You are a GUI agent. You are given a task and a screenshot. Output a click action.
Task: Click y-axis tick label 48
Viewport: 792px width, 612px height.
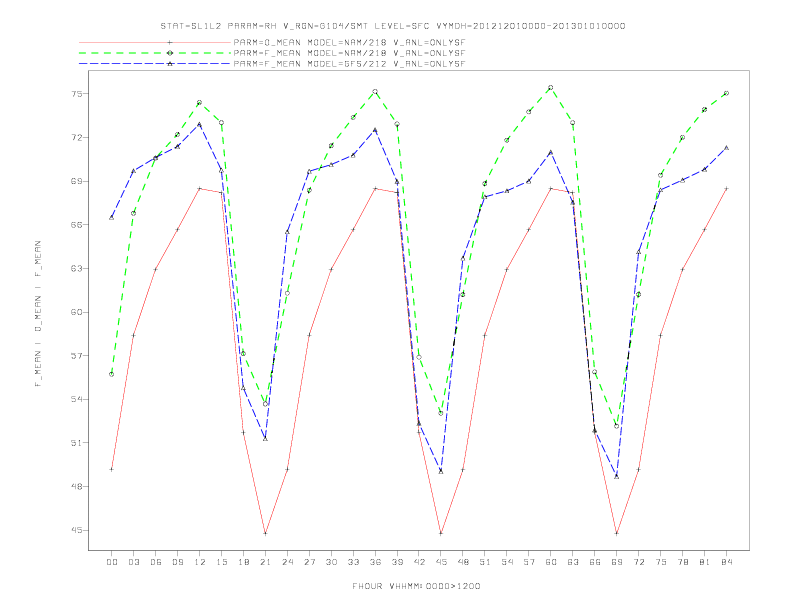pos(77,487)
